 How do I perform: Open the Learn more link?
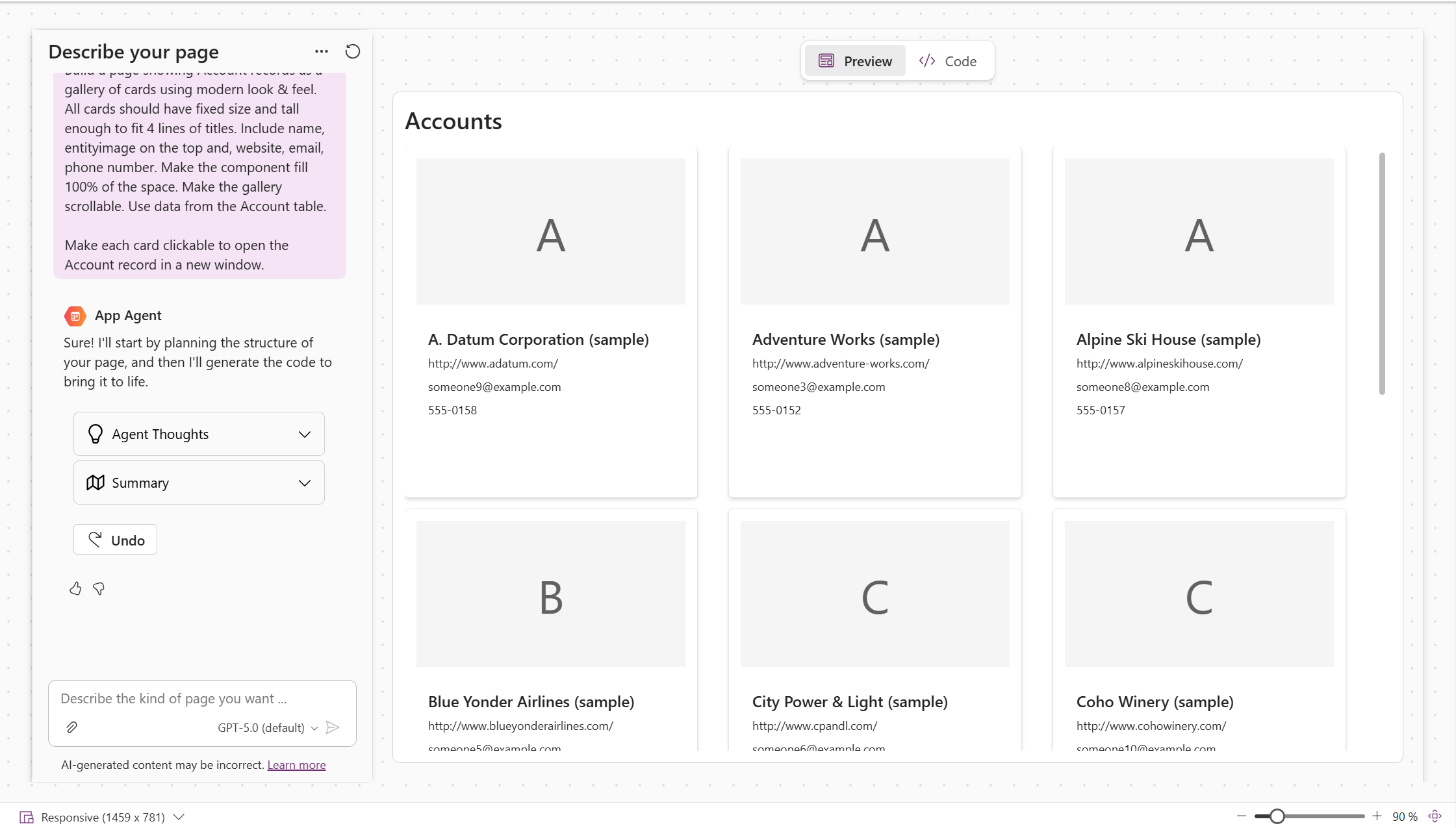coord(296,764)
